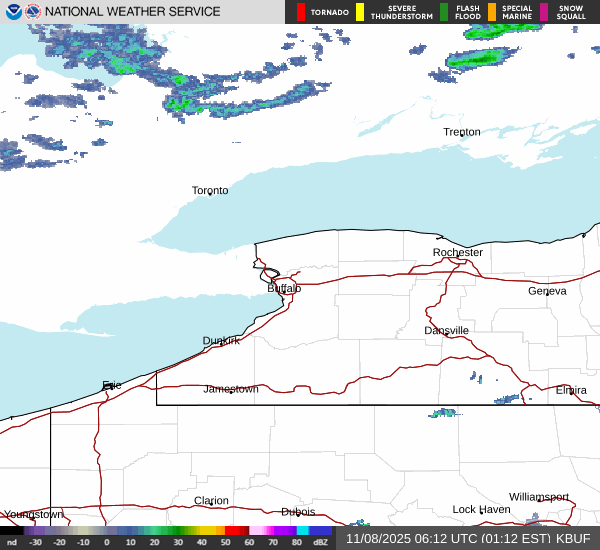
Task: Click the NOAA logo in the header
Action: point(12,12)
